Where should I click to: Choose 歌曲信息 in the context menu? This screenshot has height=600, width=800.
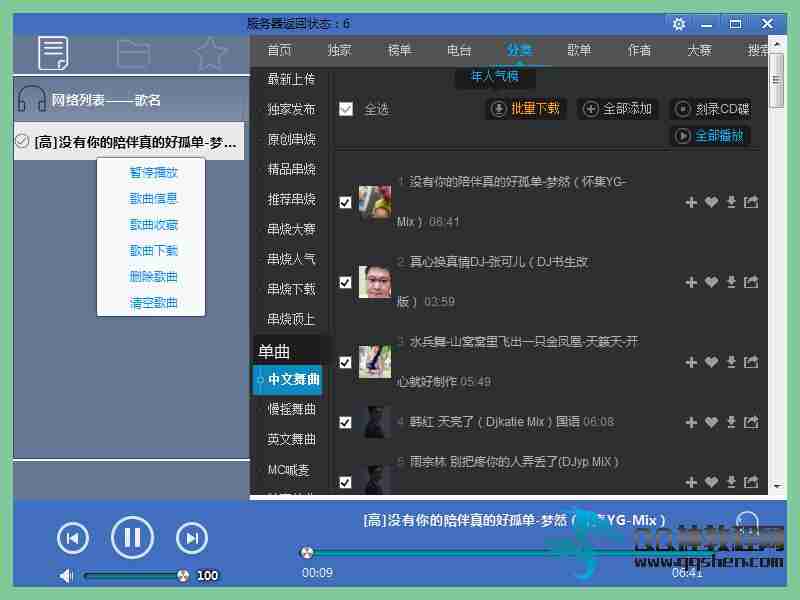[153, 198]
